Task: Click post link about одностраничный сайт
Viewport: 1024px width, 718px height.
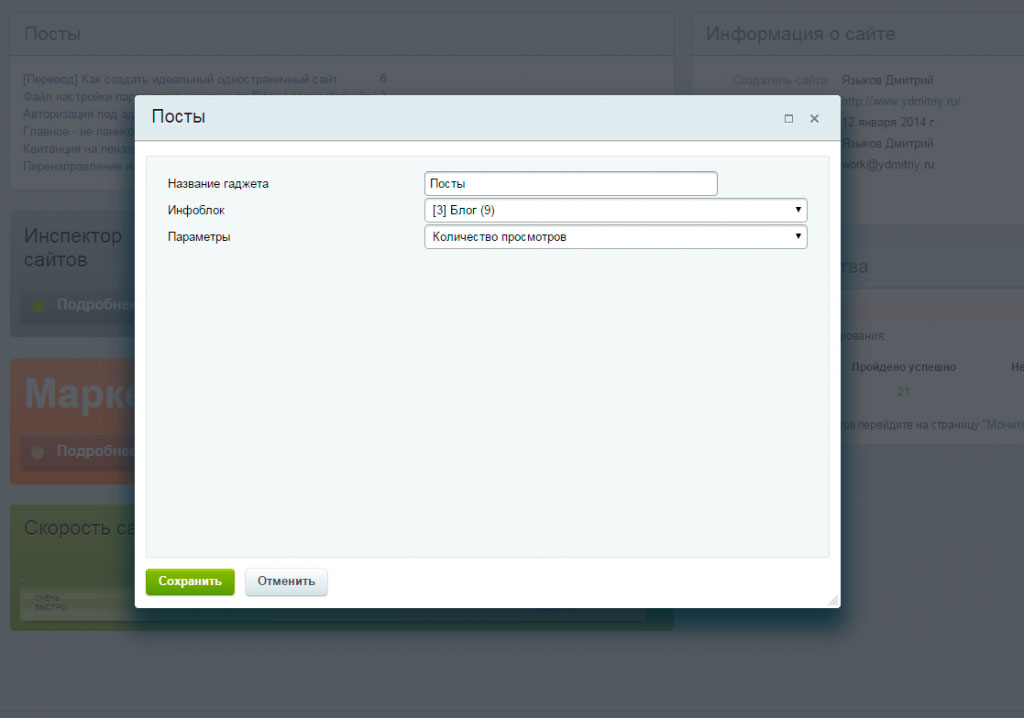Action: coord(180,79)
